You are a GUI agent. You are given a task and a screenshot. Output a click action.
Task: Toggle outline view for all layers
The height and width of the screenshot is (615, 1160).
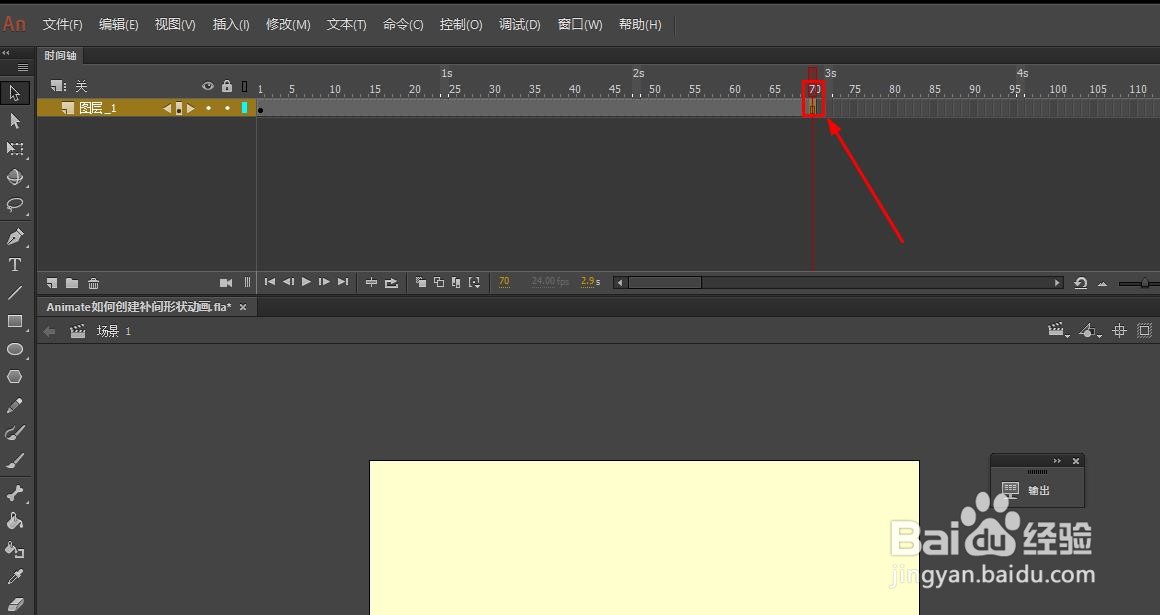click(245, 87)
